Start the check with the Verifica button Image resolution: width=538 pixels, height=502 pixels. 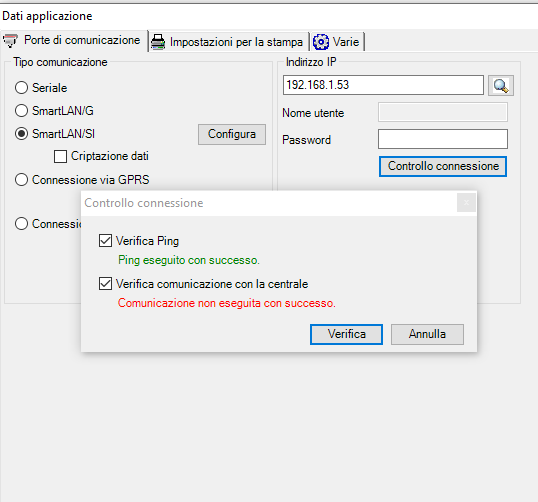coord(347,334)
